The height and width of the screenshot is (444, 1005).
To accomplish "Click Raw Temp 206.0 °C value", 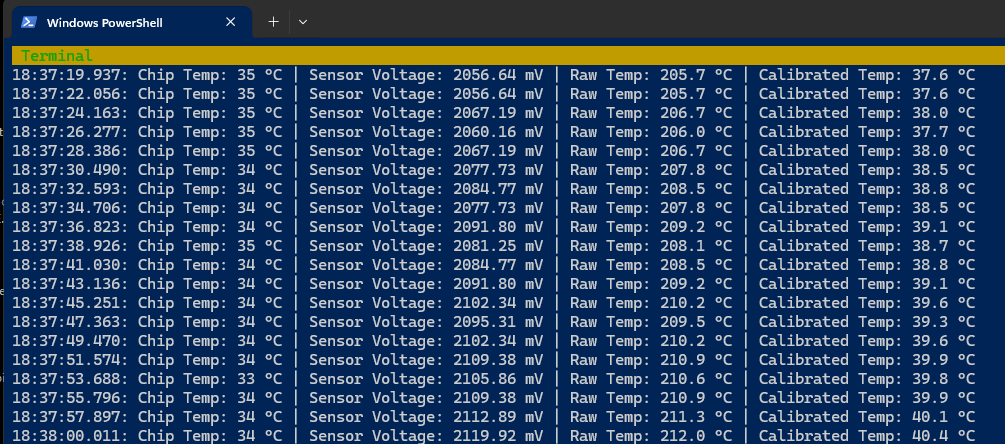I will pyautogui.click(x=696, y=132).
